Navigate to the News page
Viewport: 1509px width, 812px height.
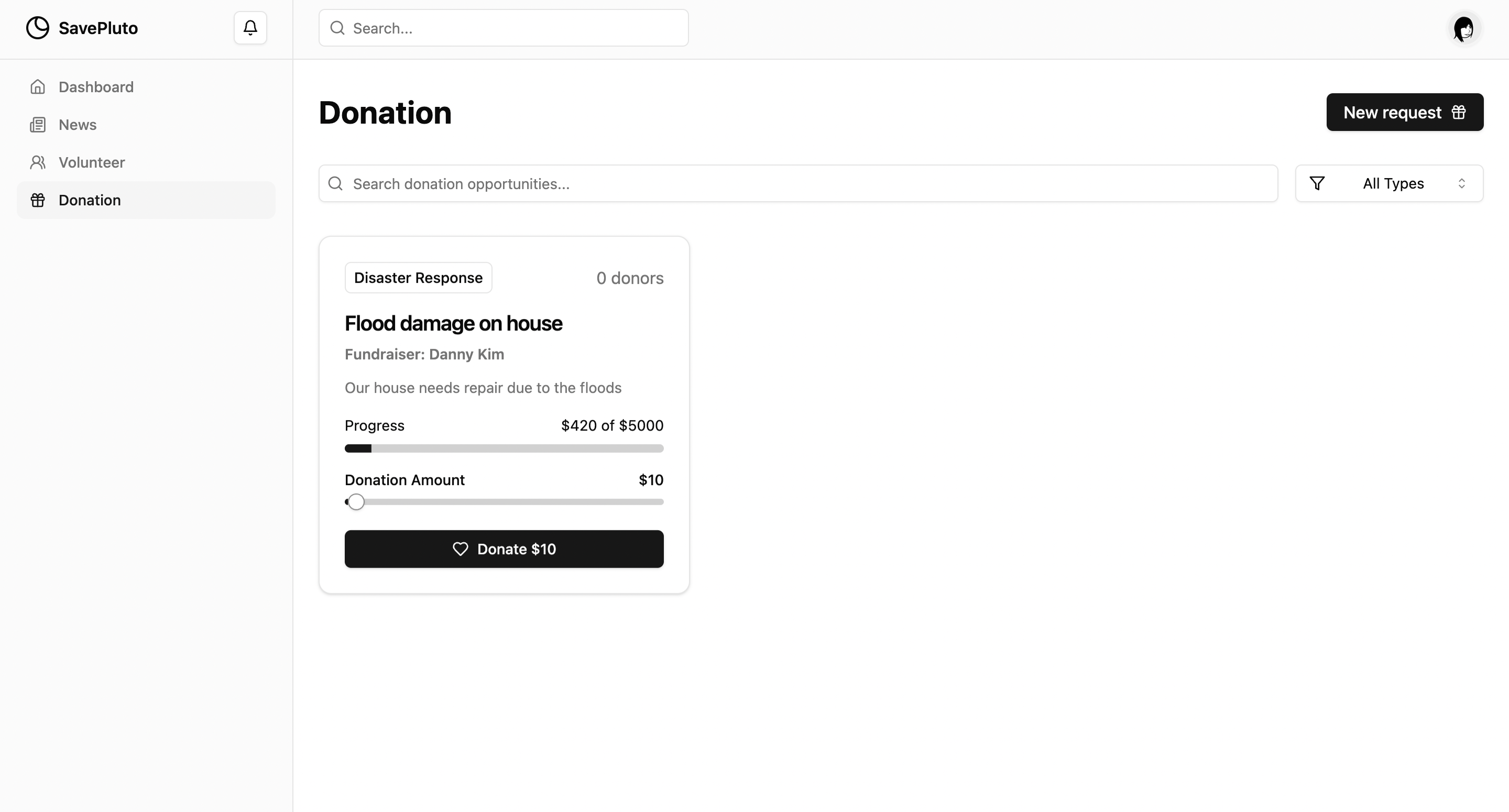78,125
